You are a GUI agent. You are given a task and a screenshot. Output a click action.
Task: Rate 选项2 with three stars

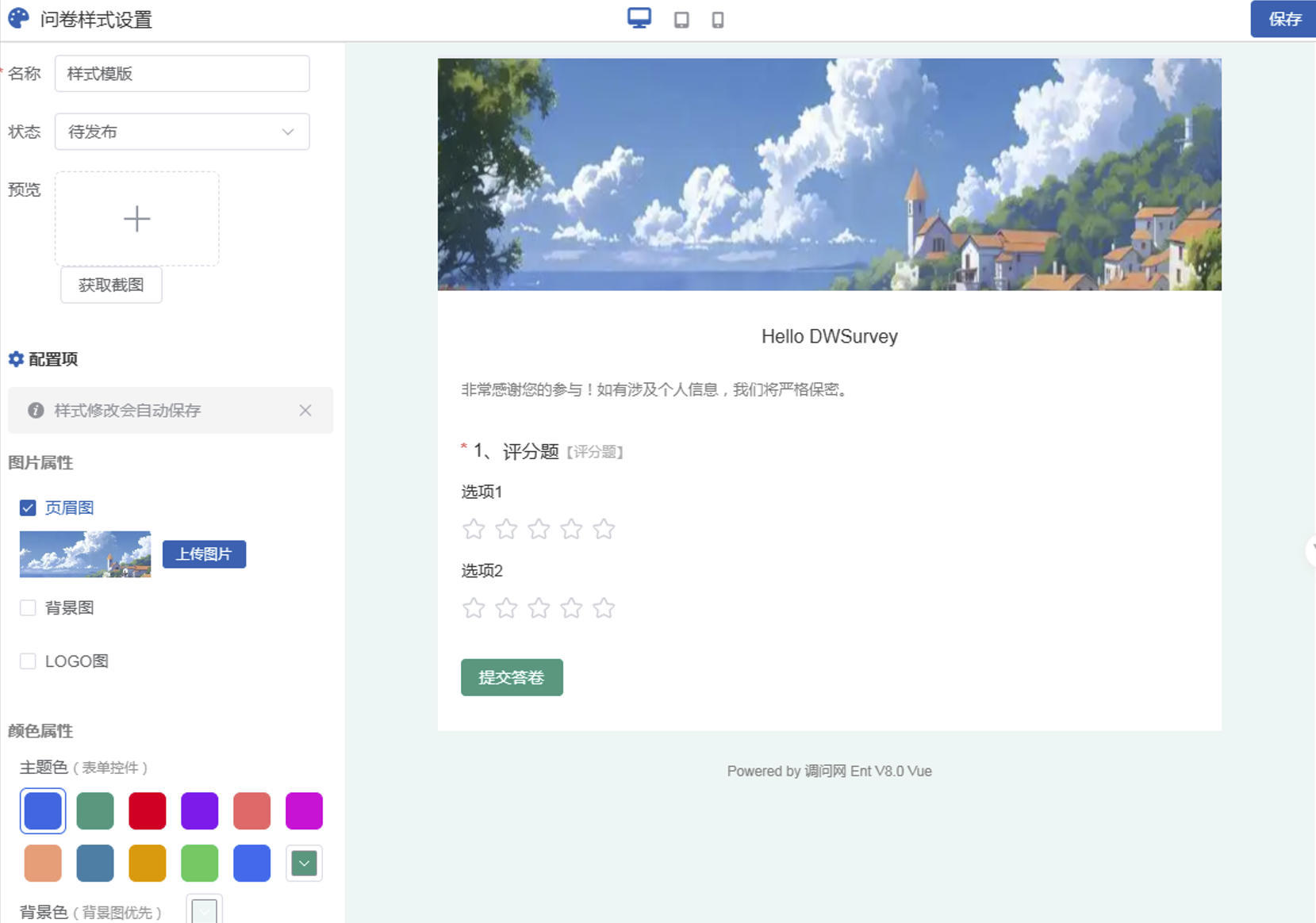(x=539, y=608)
